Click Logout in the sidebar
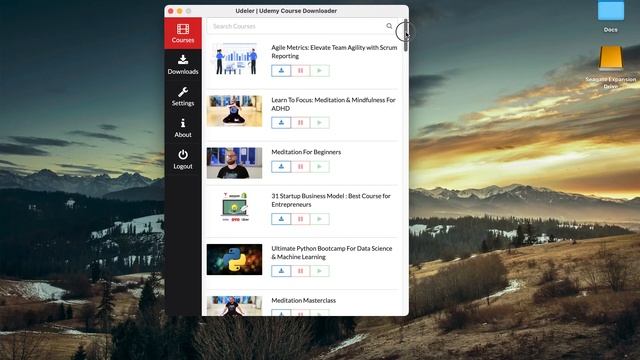Viewport: 640px width, 360px height. point(183,160)
